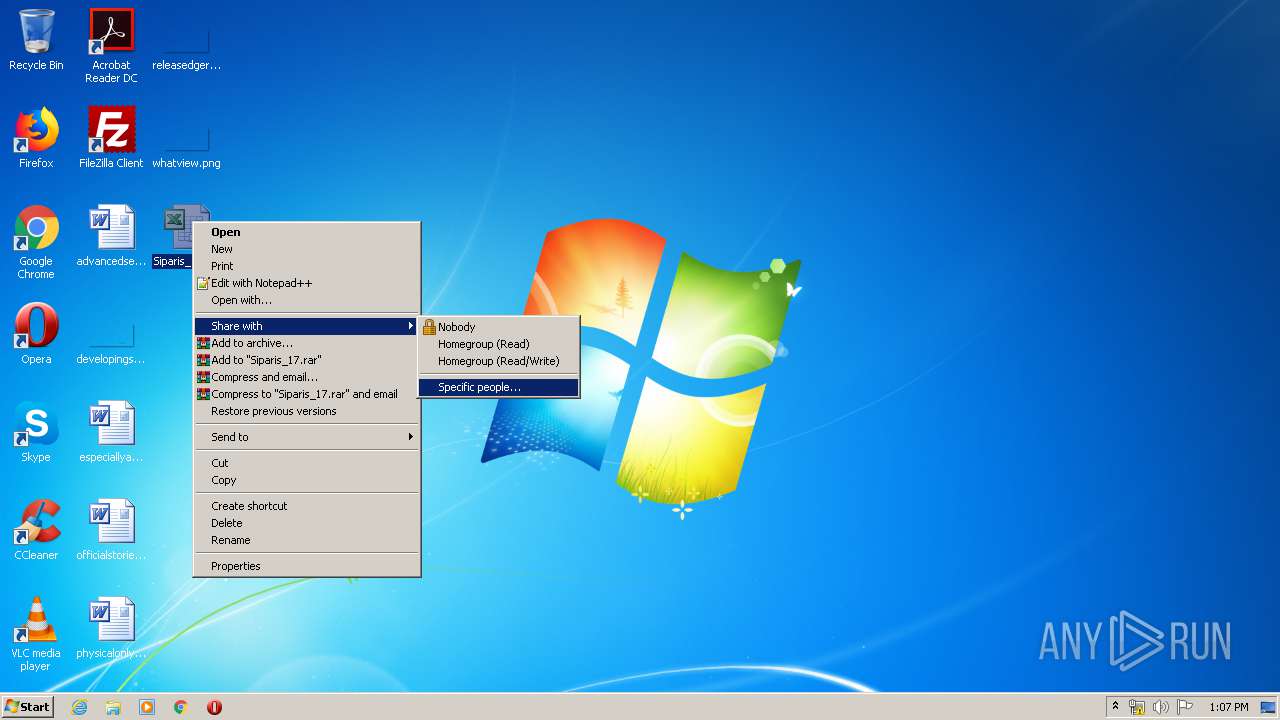This screenshot has width=1280, height=720.
Task: Select Cut from context menu
Action: 307,463
